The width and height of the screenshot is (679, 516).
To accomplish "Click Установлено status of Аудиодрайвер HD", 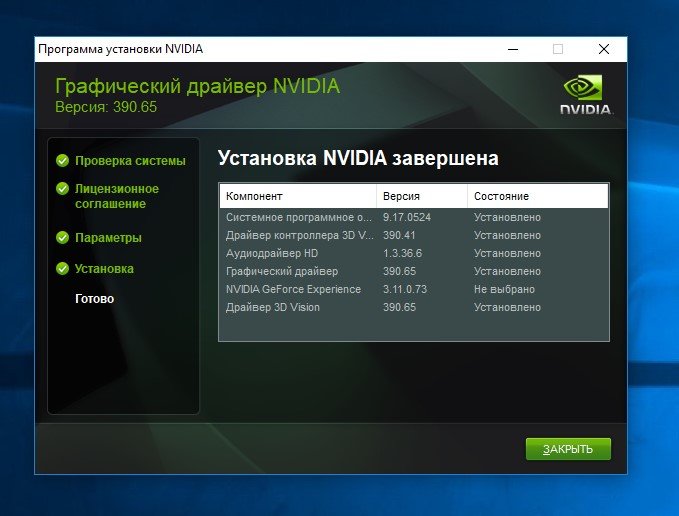I will click(x=507, y=253).
